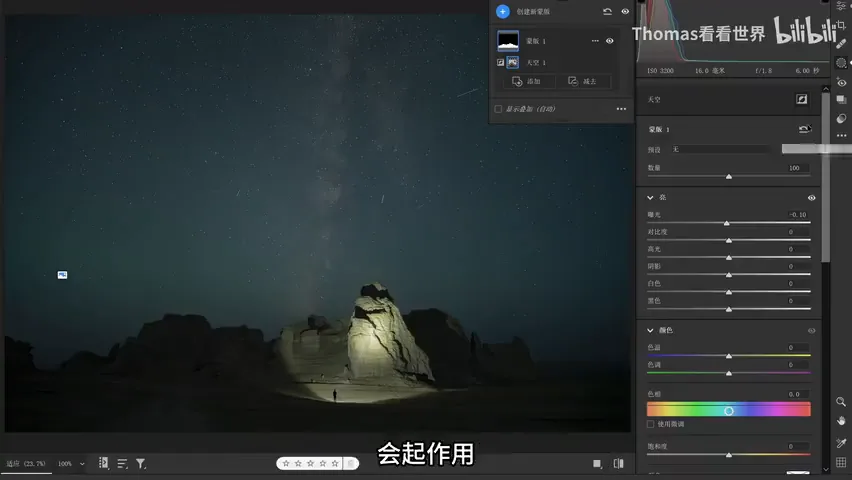Open the Presets panel icon
This screenshot has width=852, height=480.
[841, 119]
